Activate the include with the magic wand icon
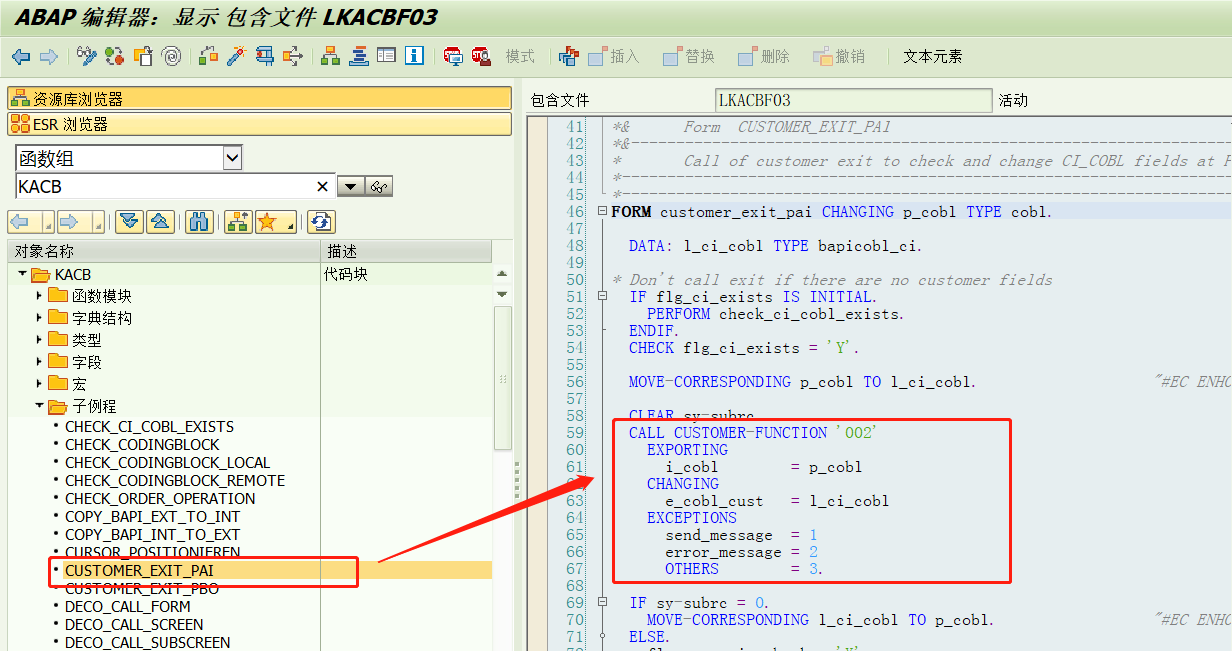 (x=235, y=57)
